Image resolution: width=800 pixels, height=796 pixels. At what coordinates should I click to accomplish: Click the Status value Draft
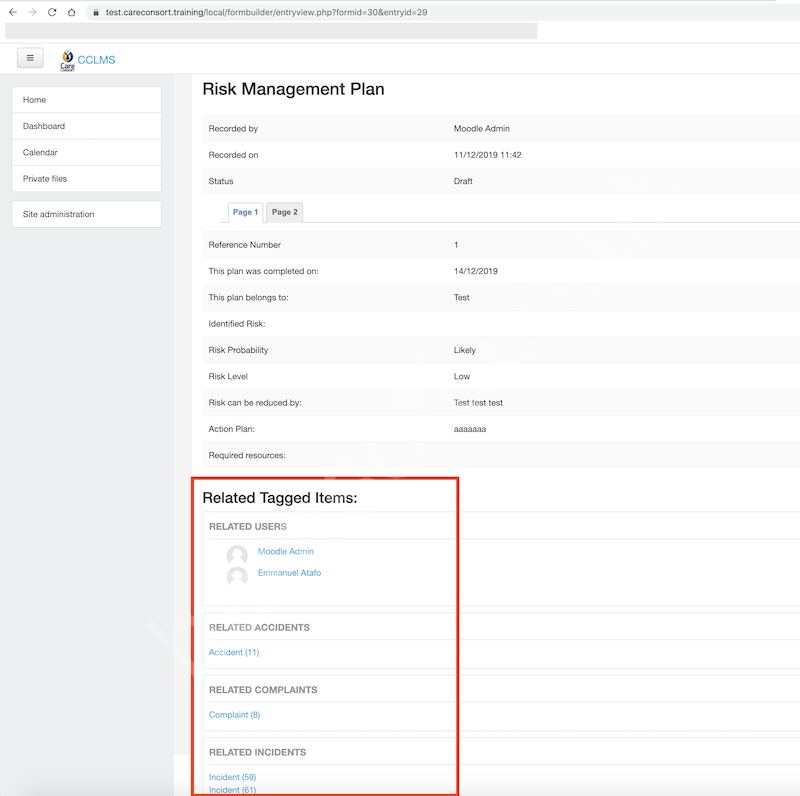click(x=463, y=181)
